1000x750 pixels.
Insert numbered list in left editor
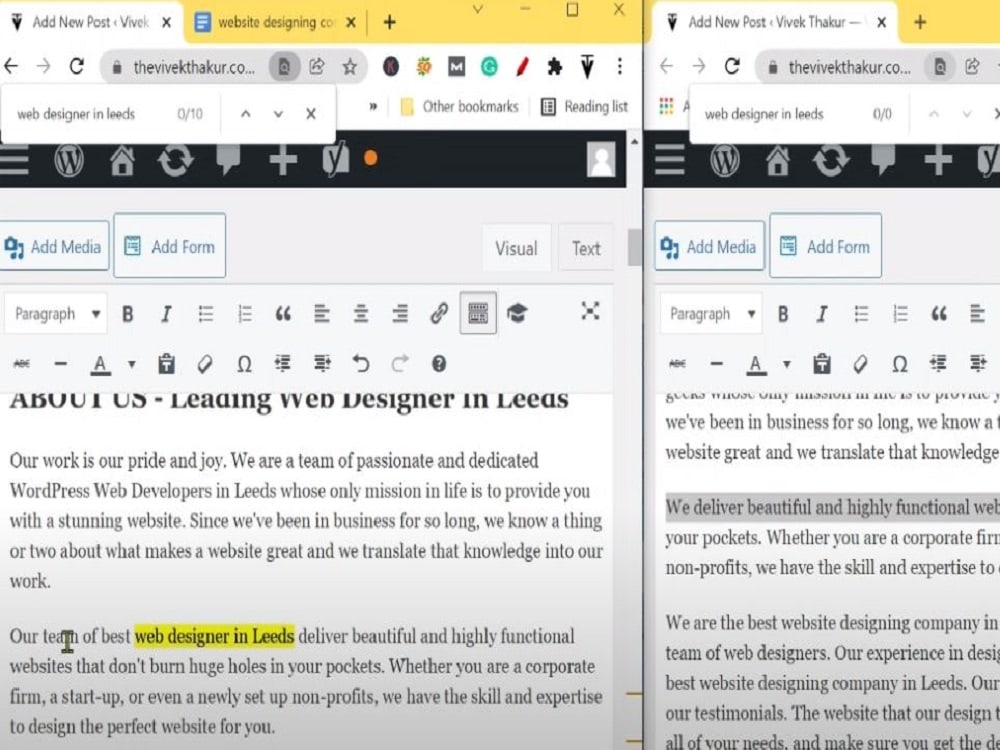pyautogui.click(x=245, y=314)
